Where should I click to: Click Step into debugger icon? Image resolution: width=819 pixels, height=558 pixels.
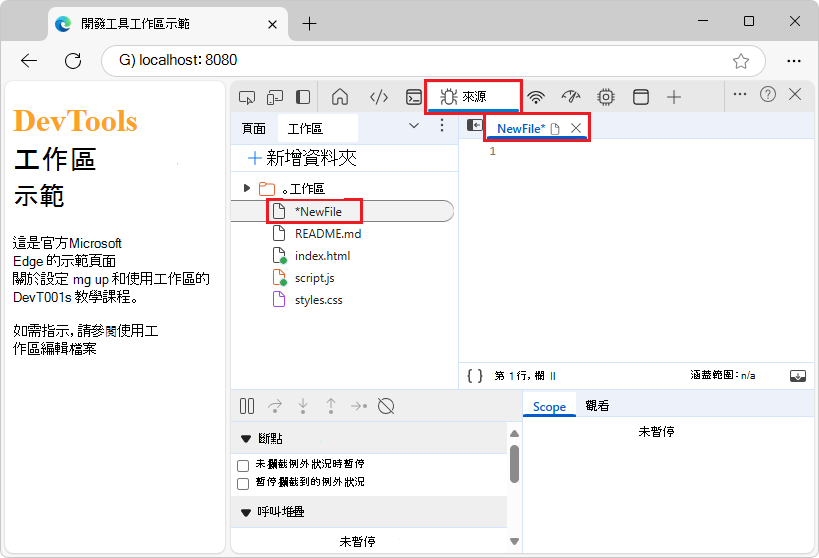tap(303, 406)
